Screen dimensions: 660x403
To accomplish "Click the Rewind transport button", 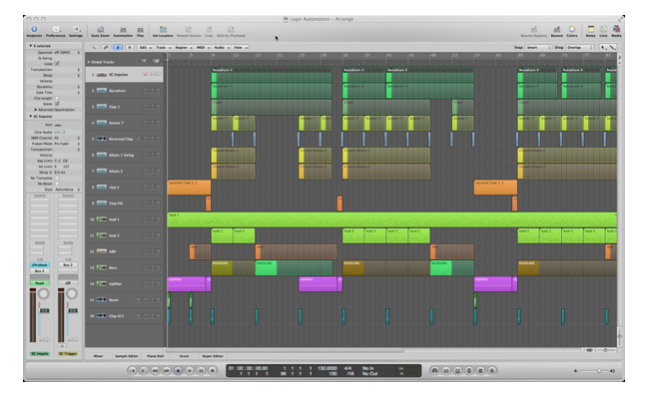I will pos(155,371).
